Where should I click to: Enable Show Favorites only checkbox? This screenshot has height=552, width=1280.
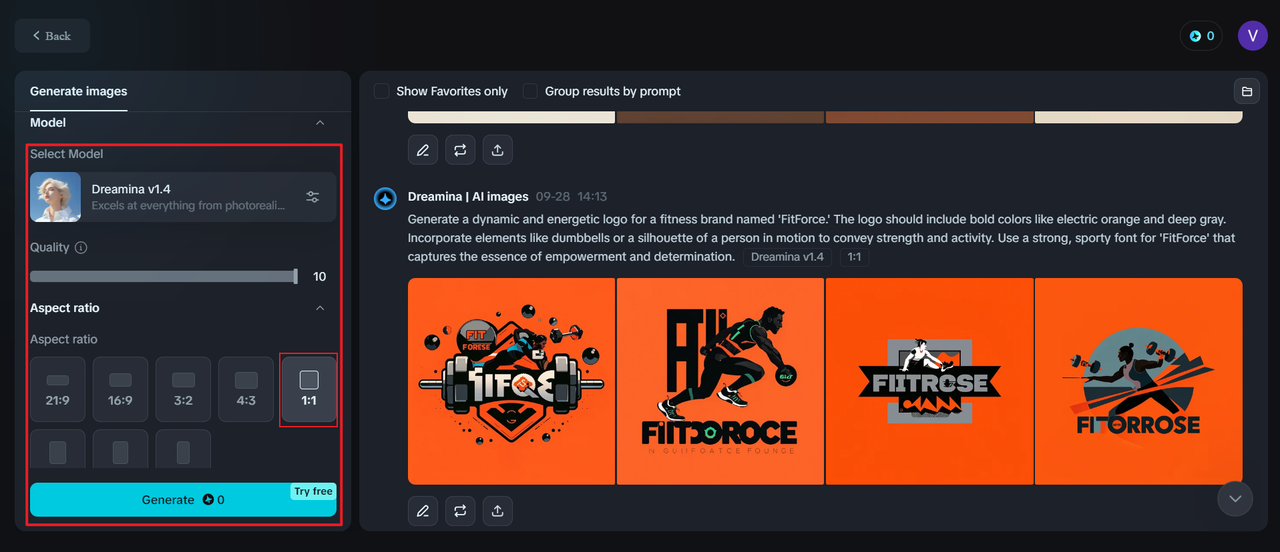382,91
